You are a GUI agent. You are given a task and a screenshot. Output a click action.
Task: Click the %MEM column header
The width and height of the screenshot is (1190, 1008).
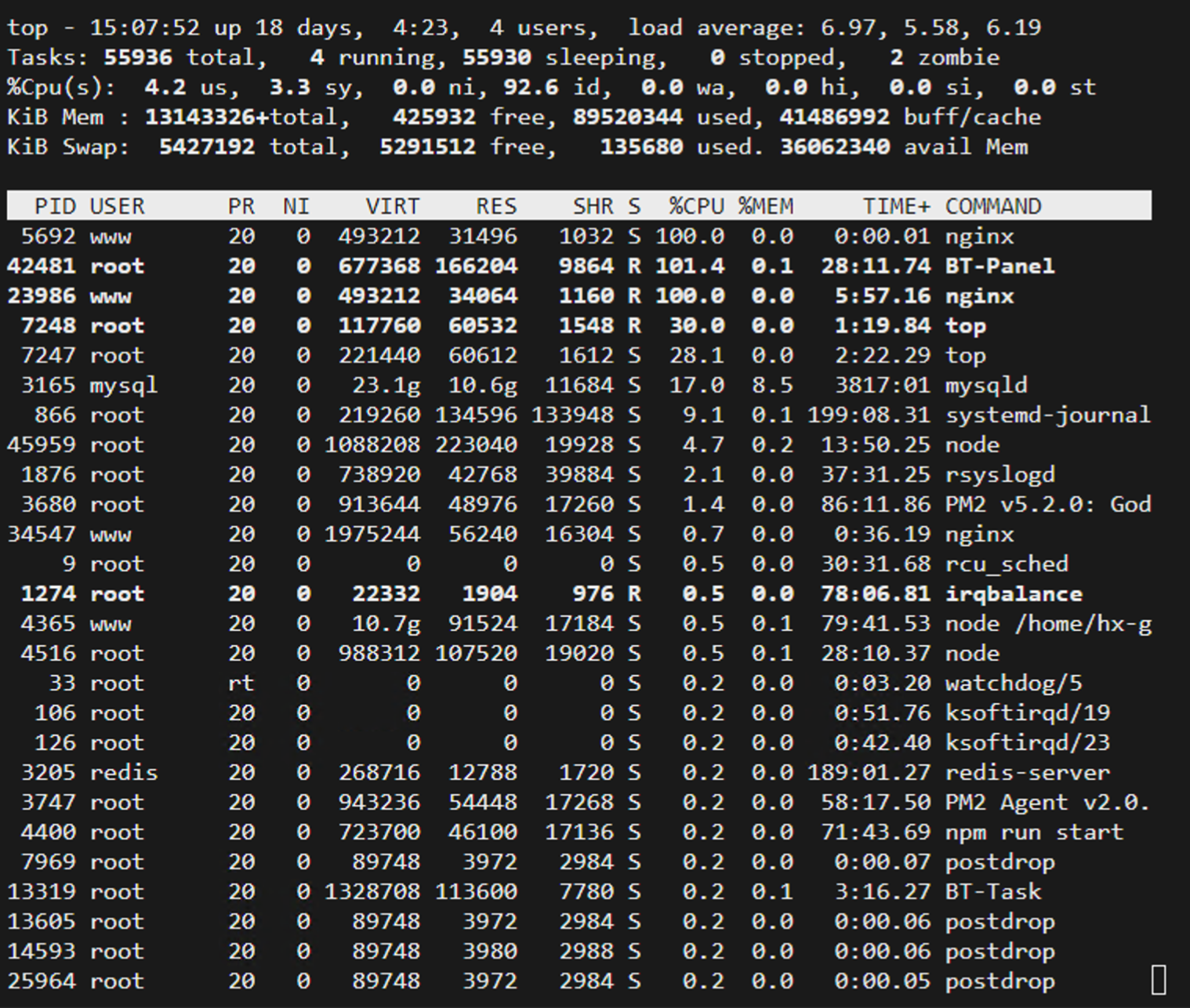[x=764, y=205]
